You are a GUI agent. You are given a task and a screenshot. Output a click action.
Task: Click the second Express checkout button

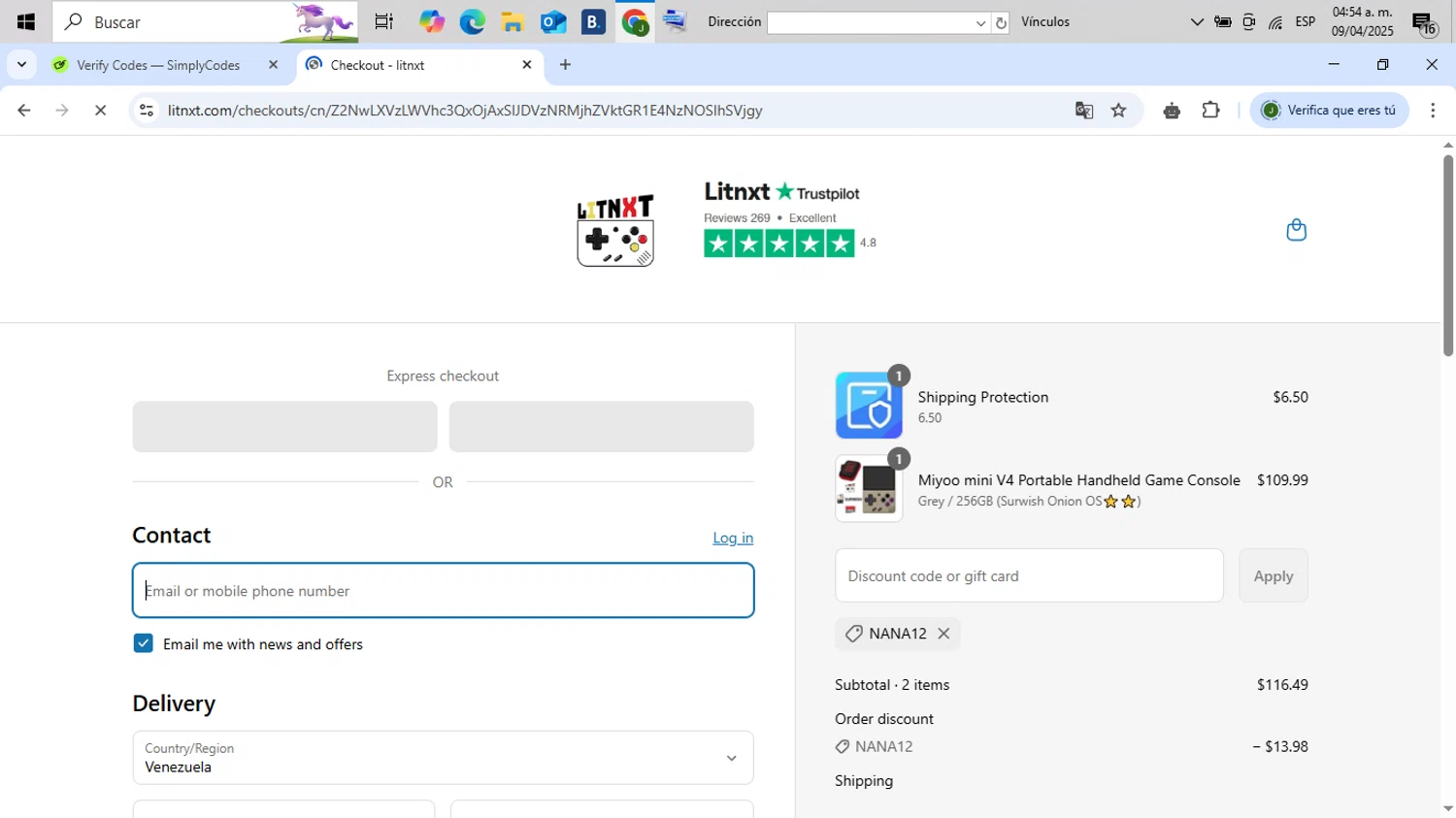(x=601, y=427)
